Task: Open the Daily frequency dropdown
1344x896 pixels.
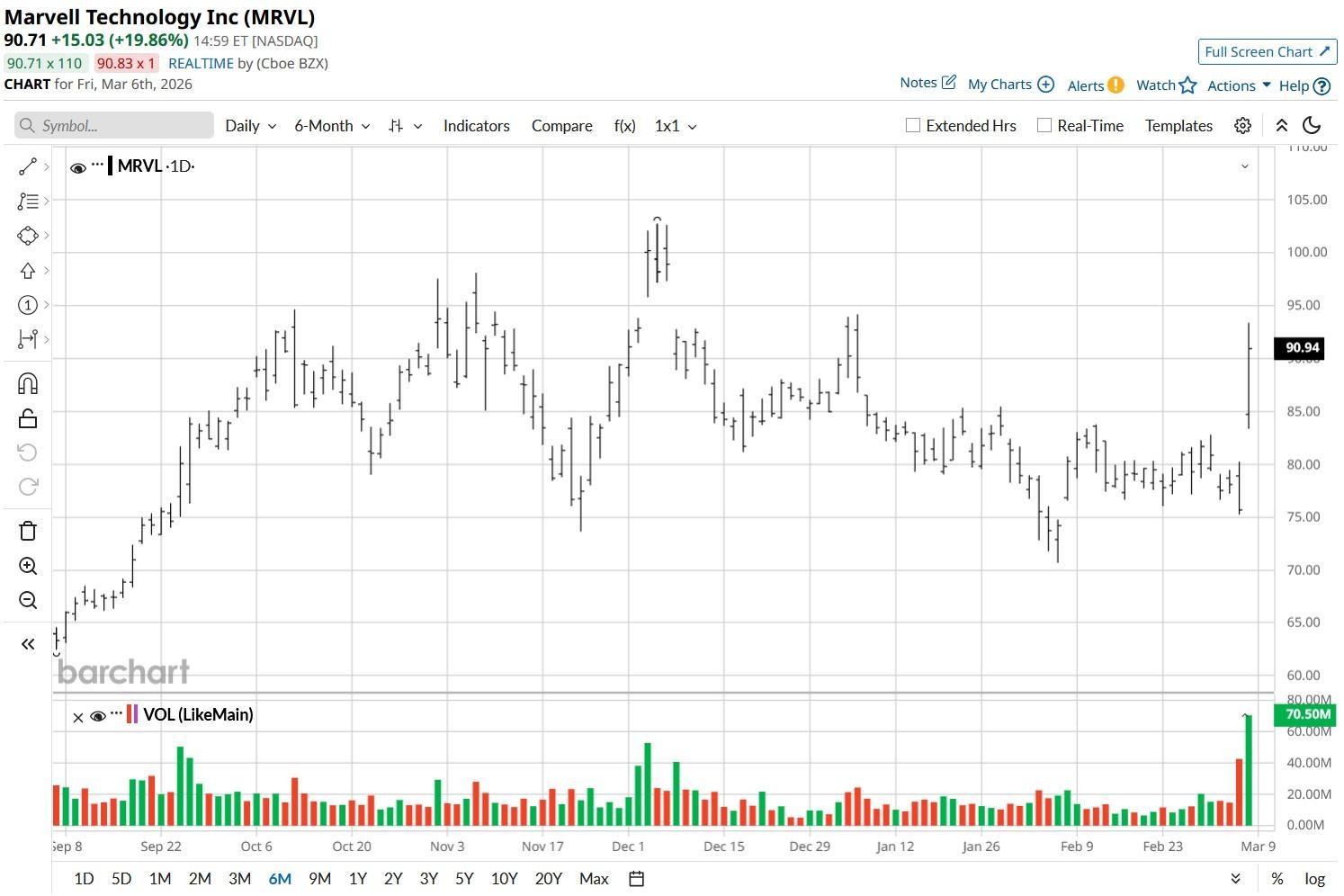Action: (251, 126)
